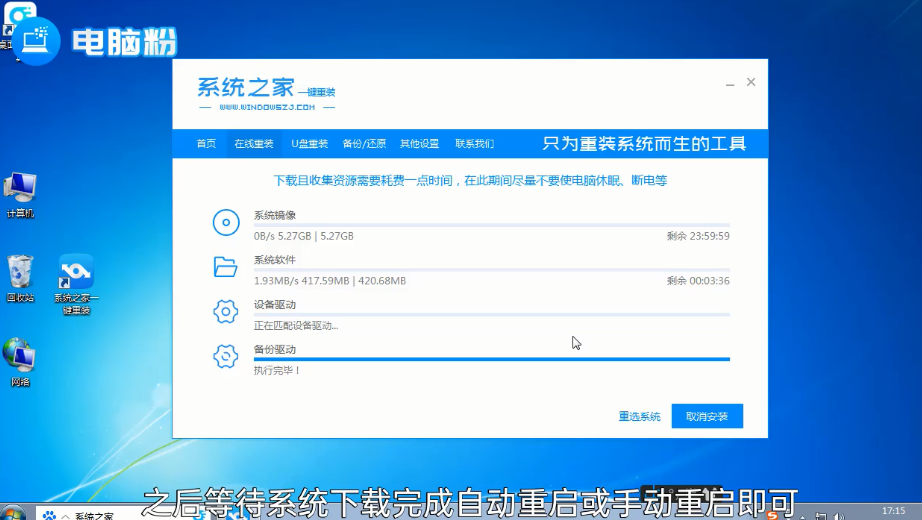Click the 设备驱动 gear icon
922x520 pixels.
click(226, 312)
